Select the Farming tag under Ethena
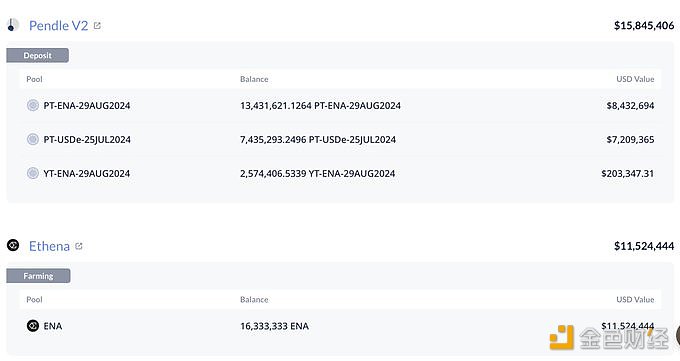Image resolution: width=680 pixels, height=361 pixels. pos(38,276)
